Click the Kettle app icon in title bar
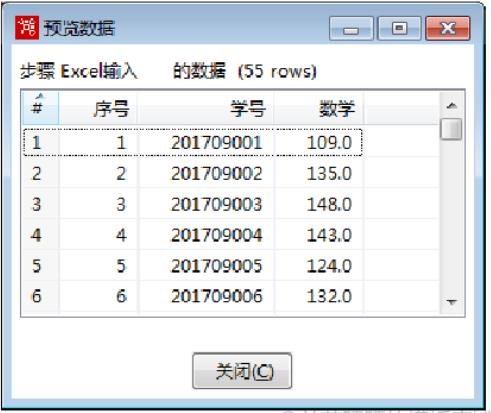The width and height of the screenshot is (491, 413). [27, 28]
